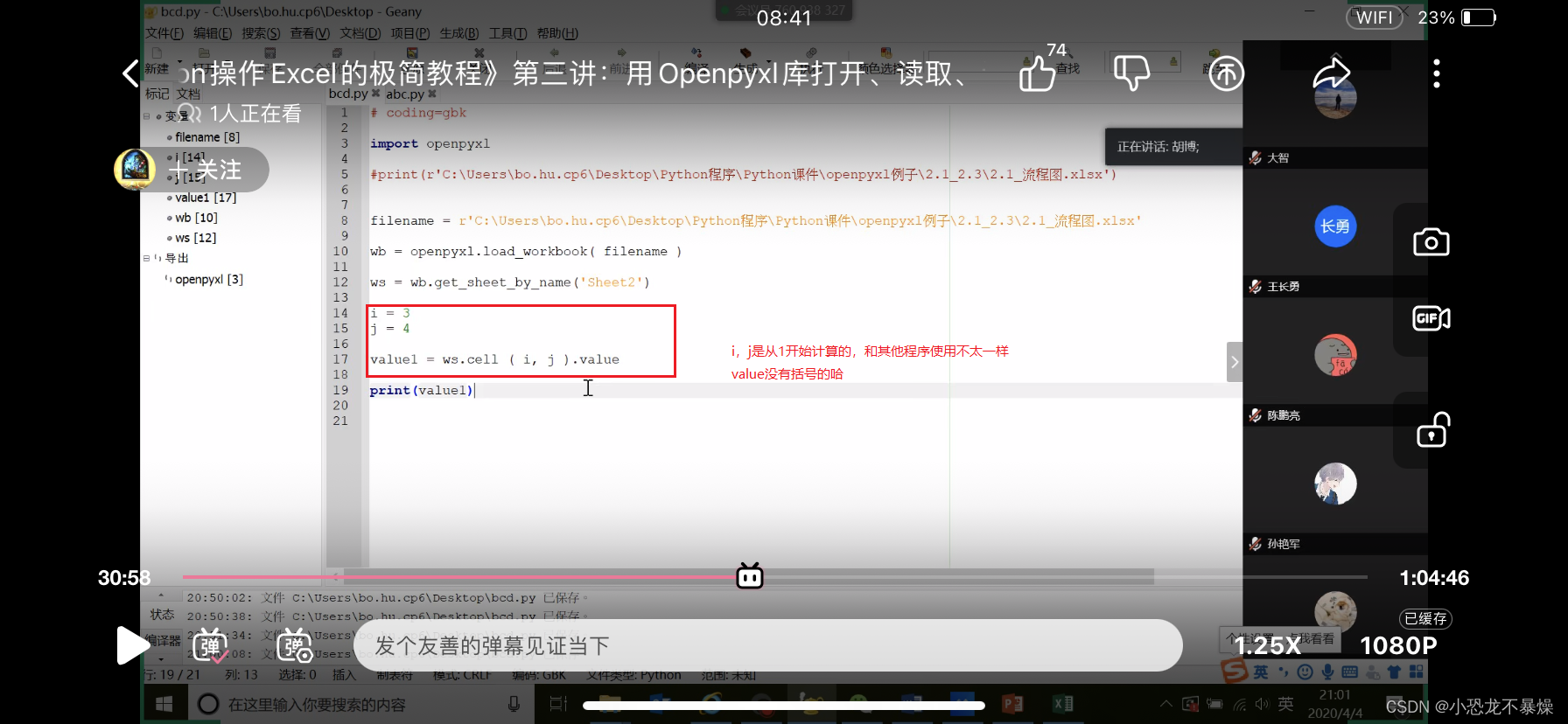Click the print(value1) code line
The width and height of the screenshot is (1568, 724).
point(421,390)
